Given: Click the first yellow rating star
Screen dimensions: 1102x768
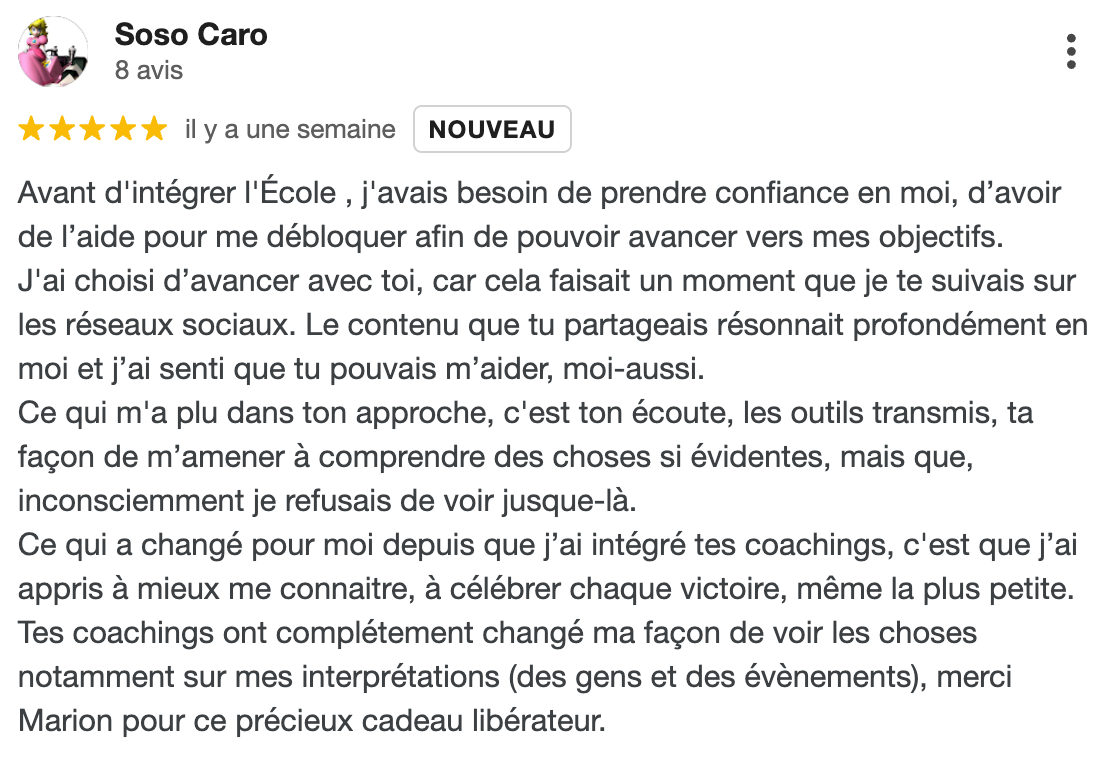Looking at the screenshot, I should coord(31,129).
